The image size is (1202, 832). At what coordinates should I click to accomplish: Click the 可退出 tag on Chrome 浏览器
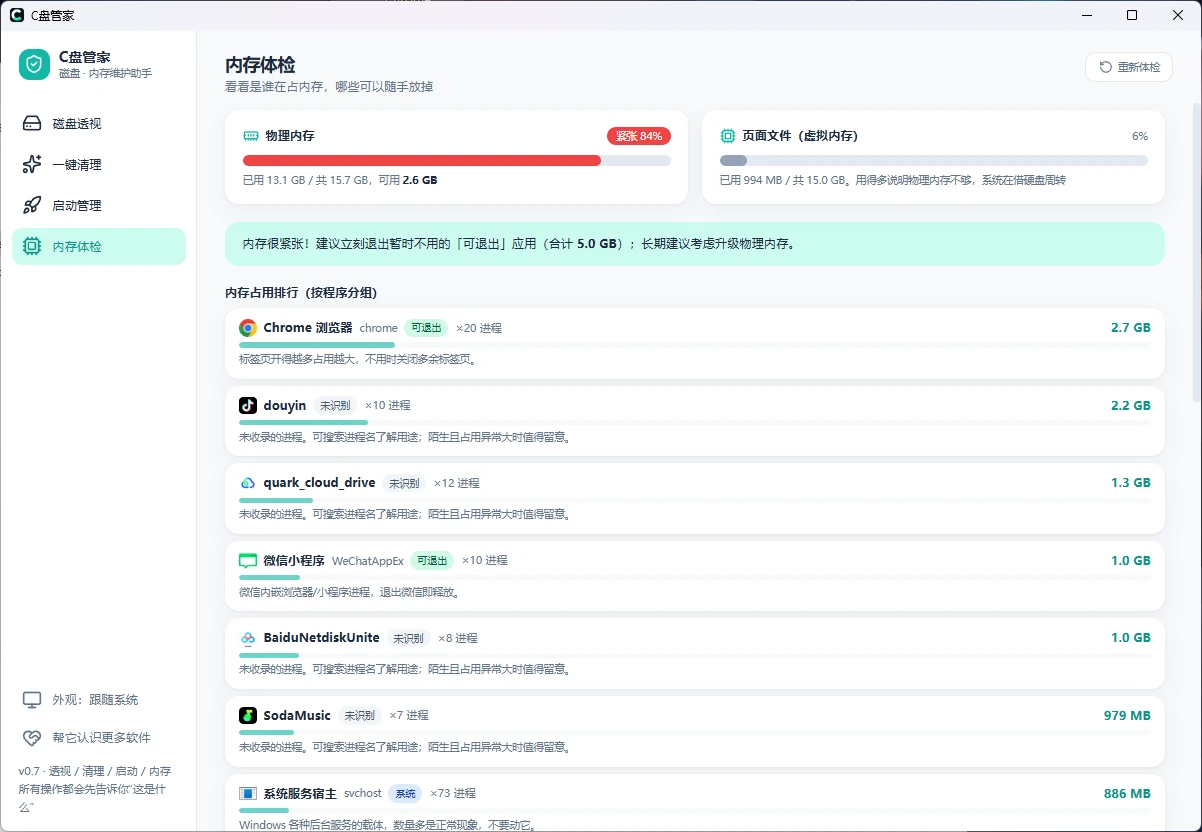pos(426,328)
